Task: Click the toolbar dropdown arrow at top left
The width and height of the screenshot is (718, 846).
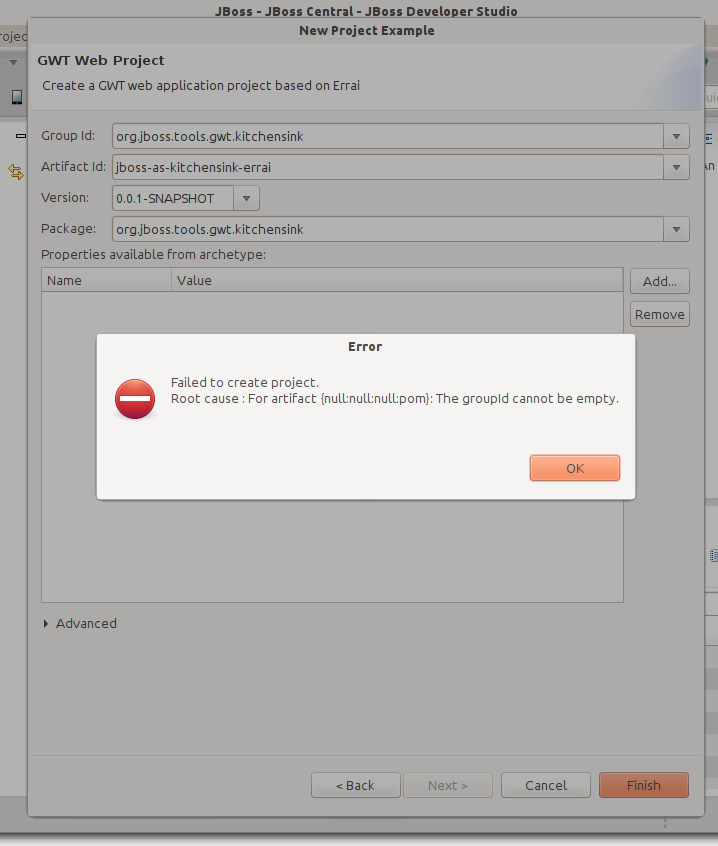Action: [x=13, y=63]
